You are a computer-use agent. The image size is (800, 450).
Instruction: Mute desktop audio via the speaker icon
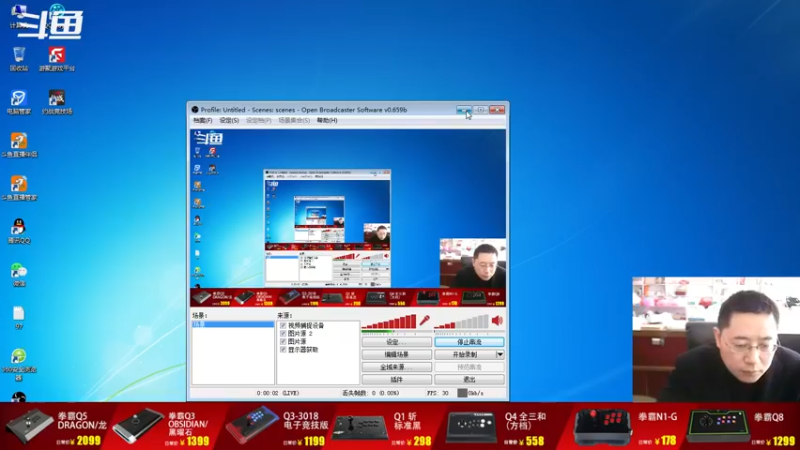[497, 321]
